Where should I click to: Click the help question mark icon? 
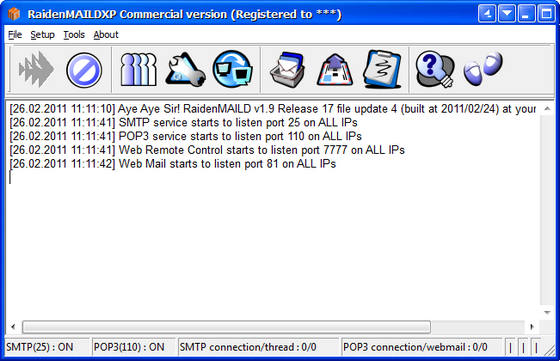435,69
